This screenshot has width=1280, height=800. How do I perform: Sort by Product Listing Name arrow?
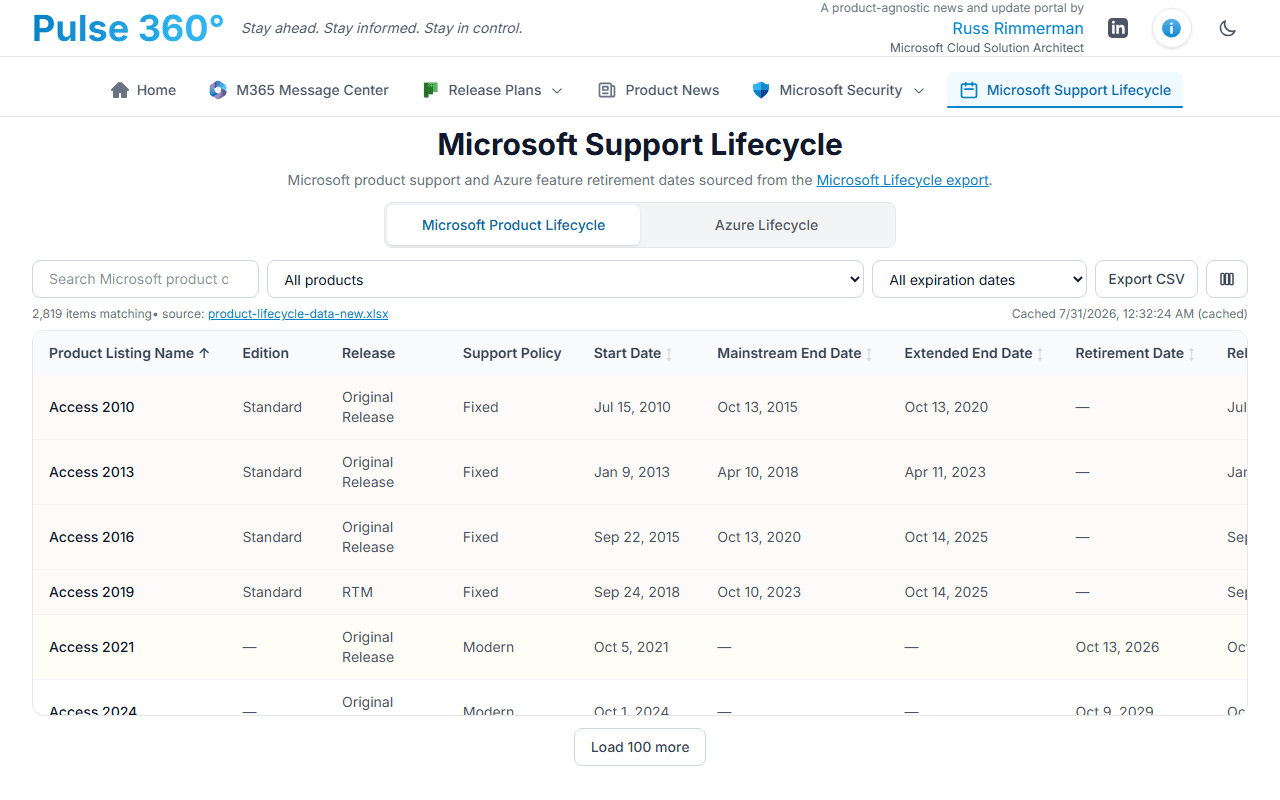click(x=204, y=353)
